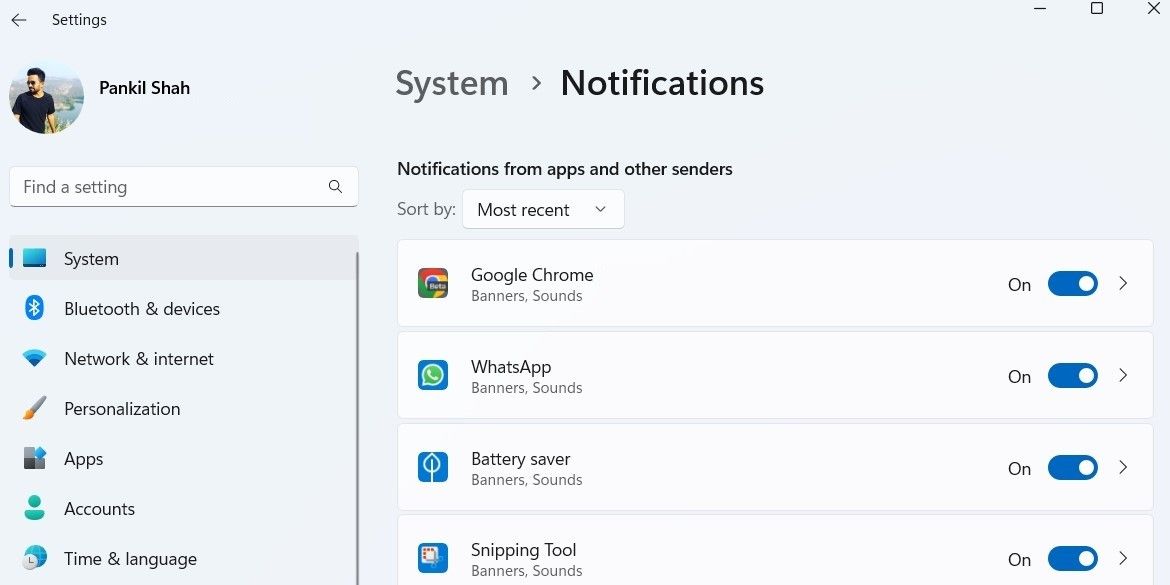Disable WhatsApp notifications
The height and width of the screenshot is (585, 1170).
[x=1072, y=375]
